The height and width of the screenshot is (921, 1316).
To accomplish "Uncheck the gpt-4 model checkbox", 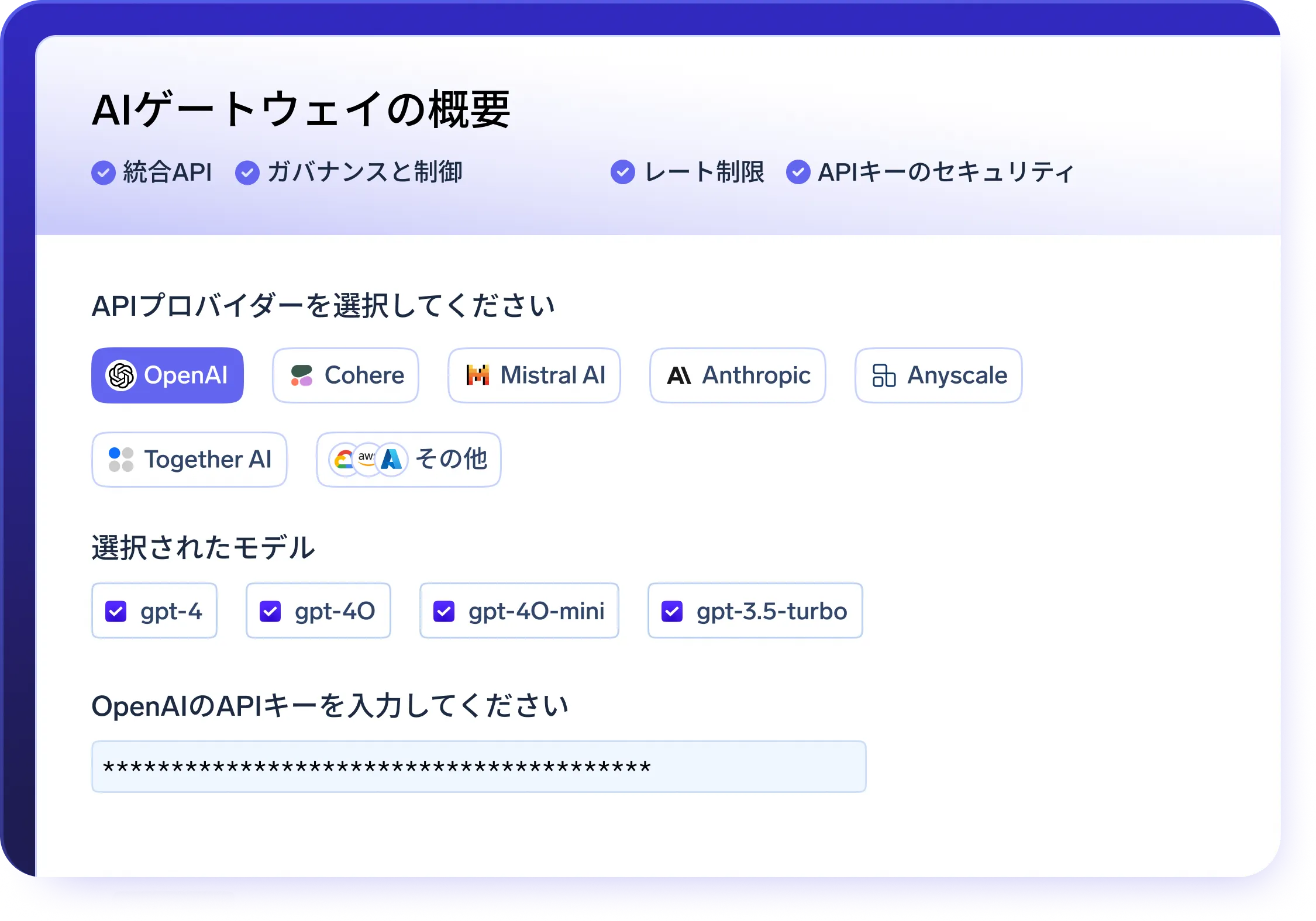I will tap(116, 612).
